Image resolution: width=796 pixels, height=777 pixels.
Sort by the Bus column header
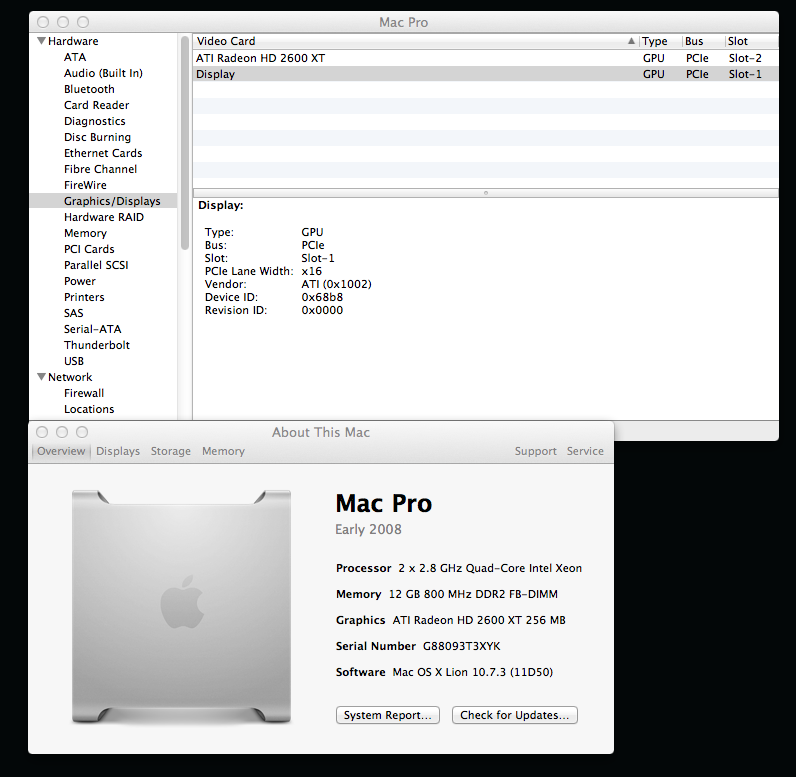point(703,41)
